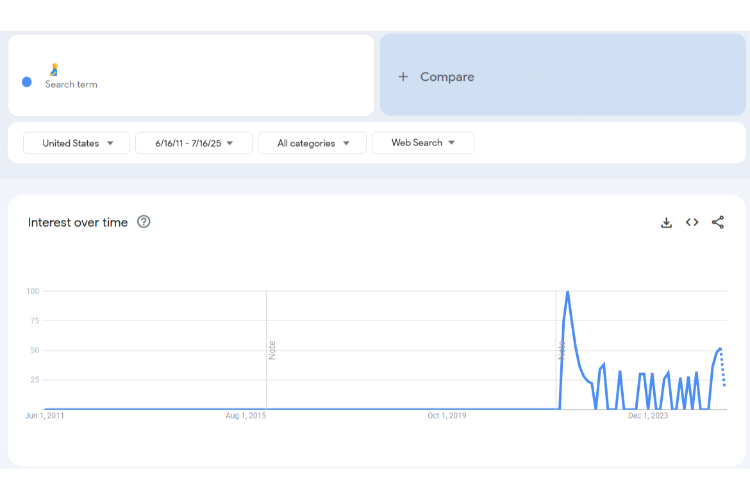
Task: Add a comparison with the Compare button
Action: 436,77
